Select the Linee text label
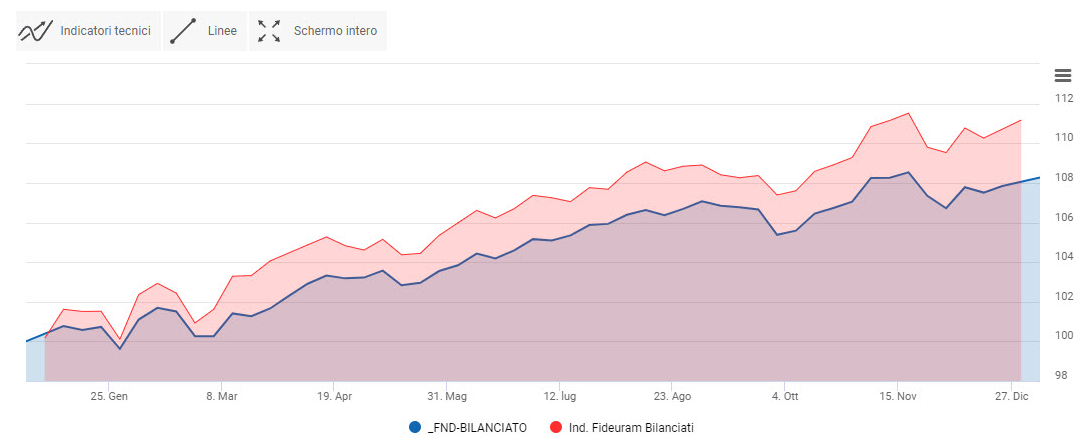Image resolution: width=1081 pixels, height=446 pixels. (x=222, y=31)
